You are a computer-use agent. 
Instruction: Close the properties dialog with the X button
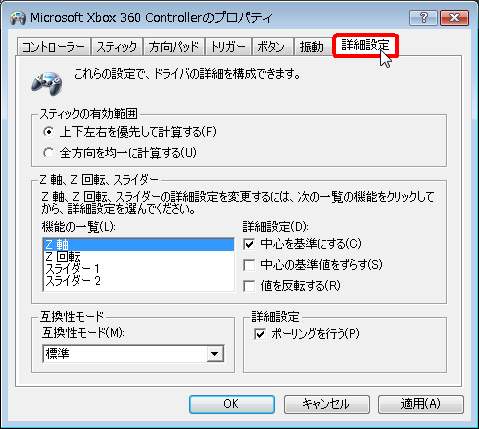pyautogui.click(x=454, y=18)
